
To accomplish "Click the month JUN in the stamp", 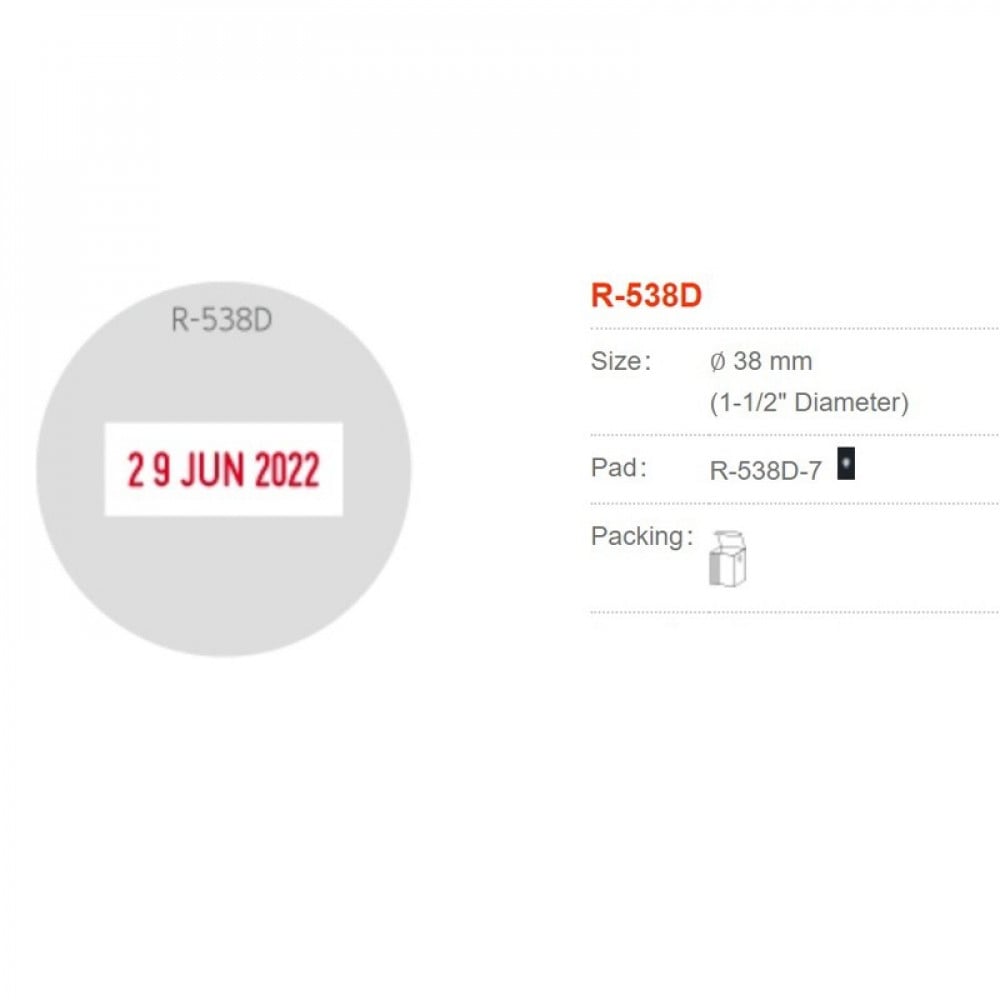I will click(212, 471).
